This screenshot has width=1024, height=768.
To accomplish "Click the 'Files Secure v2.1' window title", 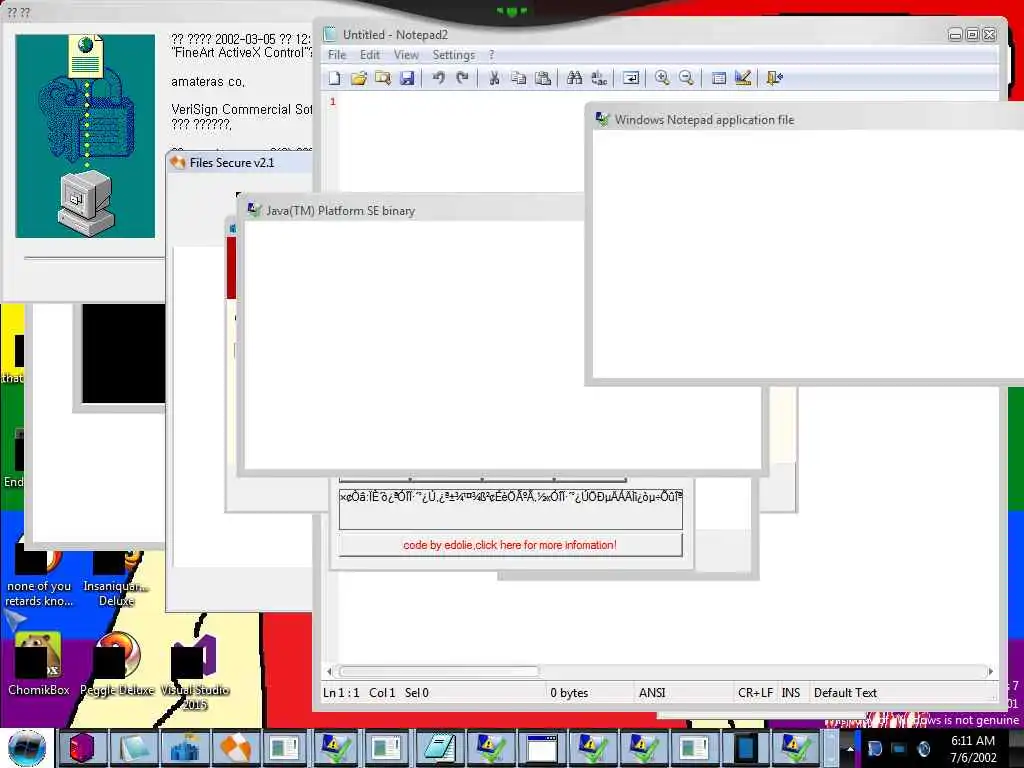I will (232, 163).
